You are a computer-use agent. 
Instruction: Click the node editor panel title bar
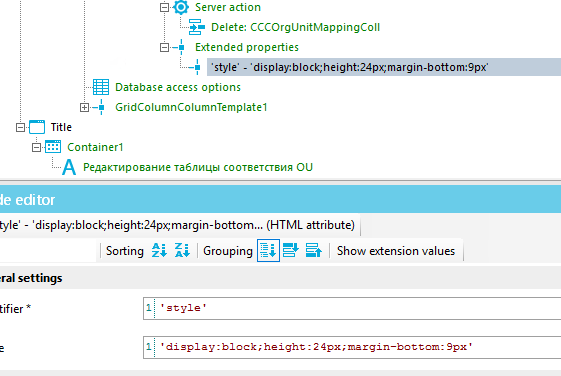(280, 200)
